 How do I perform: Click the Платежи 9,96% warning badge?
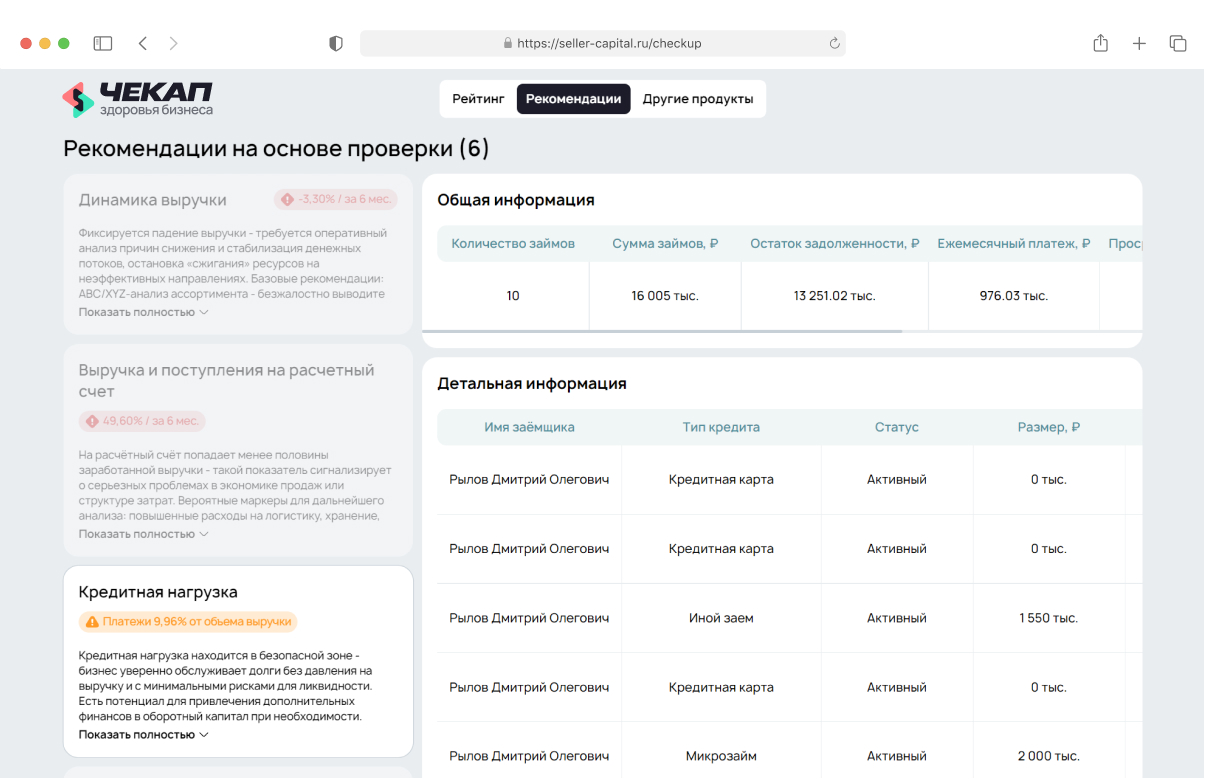tap(188, 621)
